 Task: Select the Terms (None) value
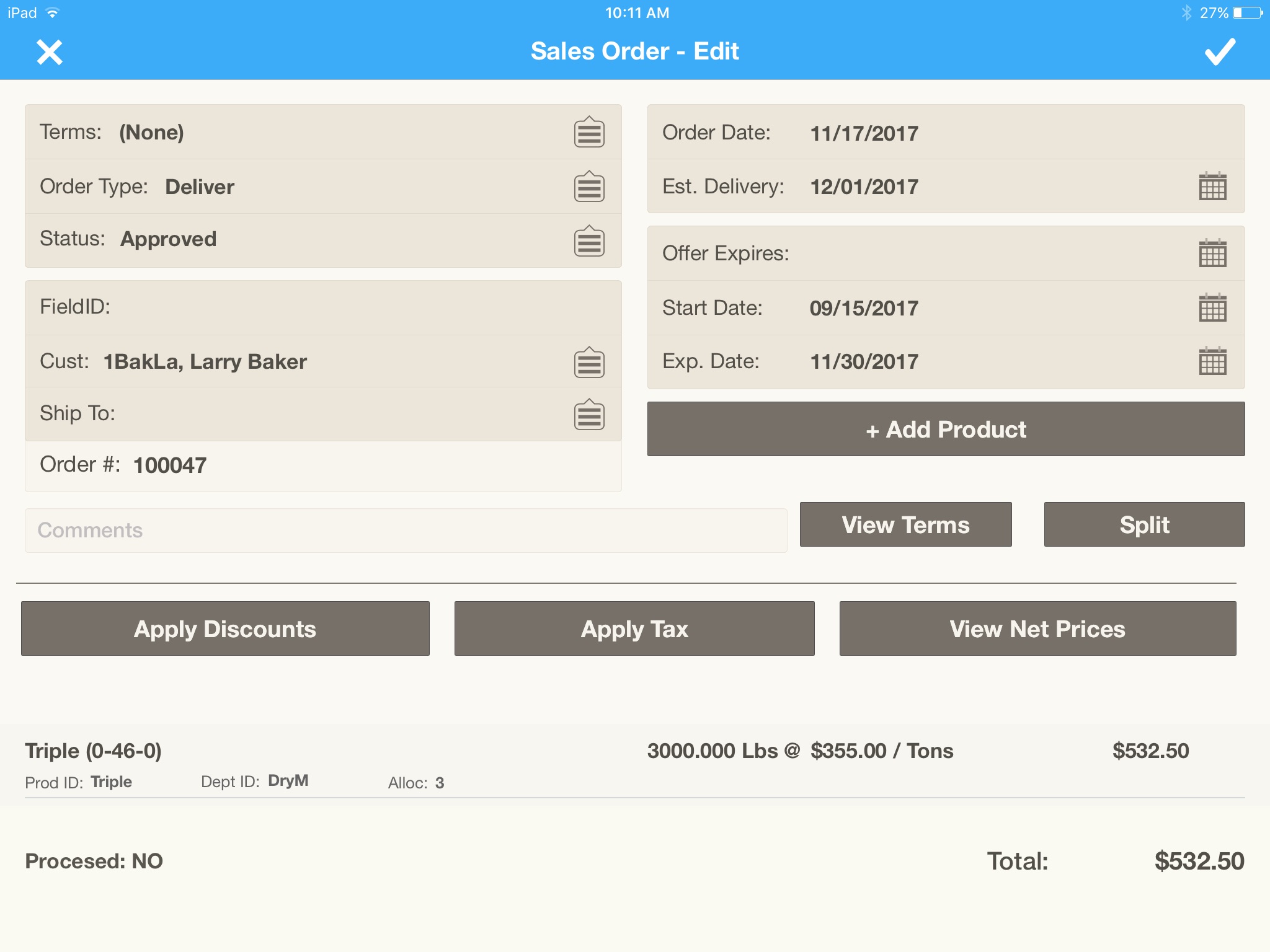[x=151, y=132]
